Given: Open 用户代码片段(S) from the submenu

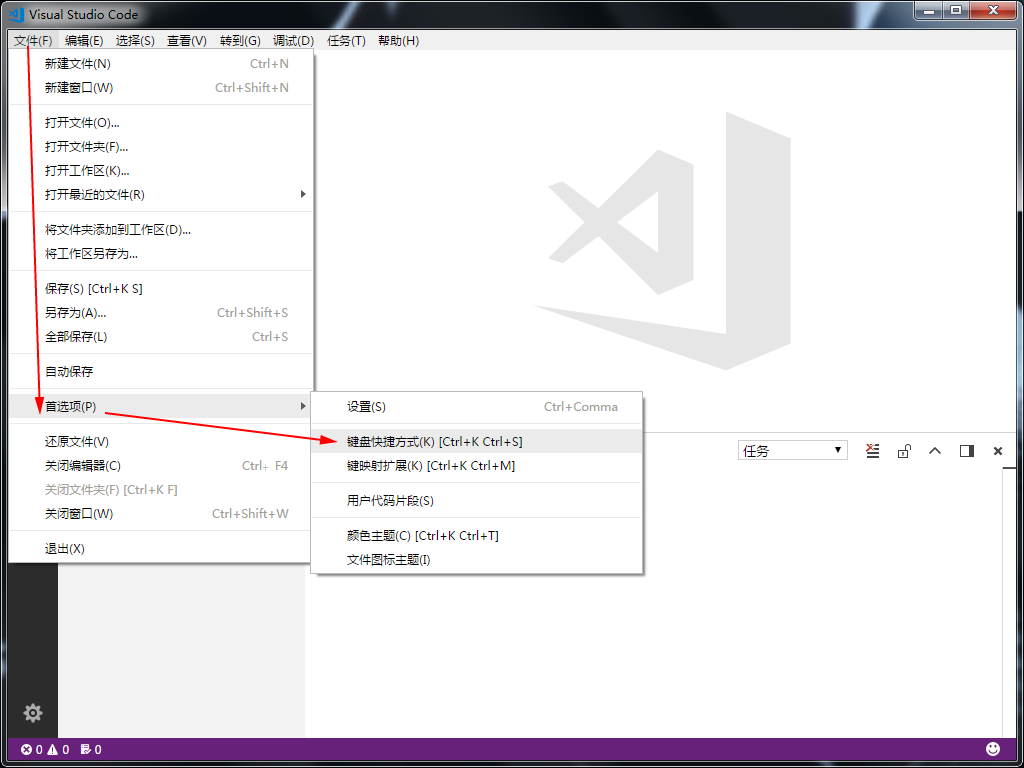Looking at the screenshot, I should 477,501.
